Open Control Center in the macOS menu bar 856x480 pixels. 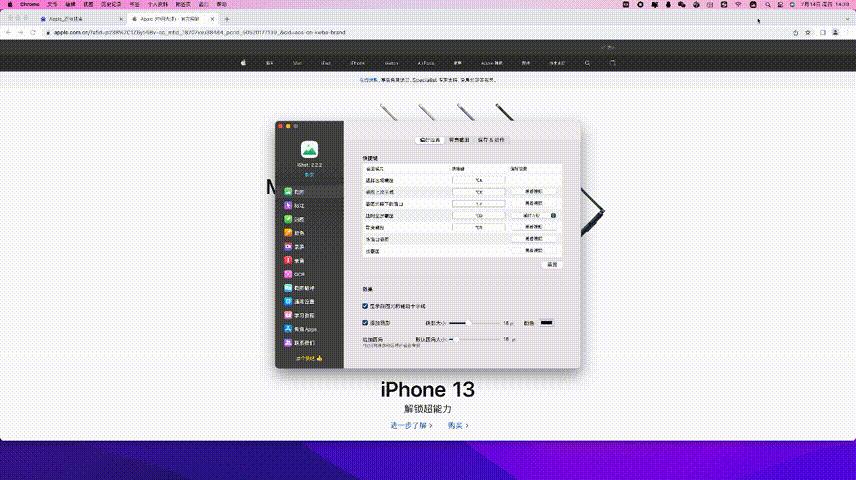(781, 4)
